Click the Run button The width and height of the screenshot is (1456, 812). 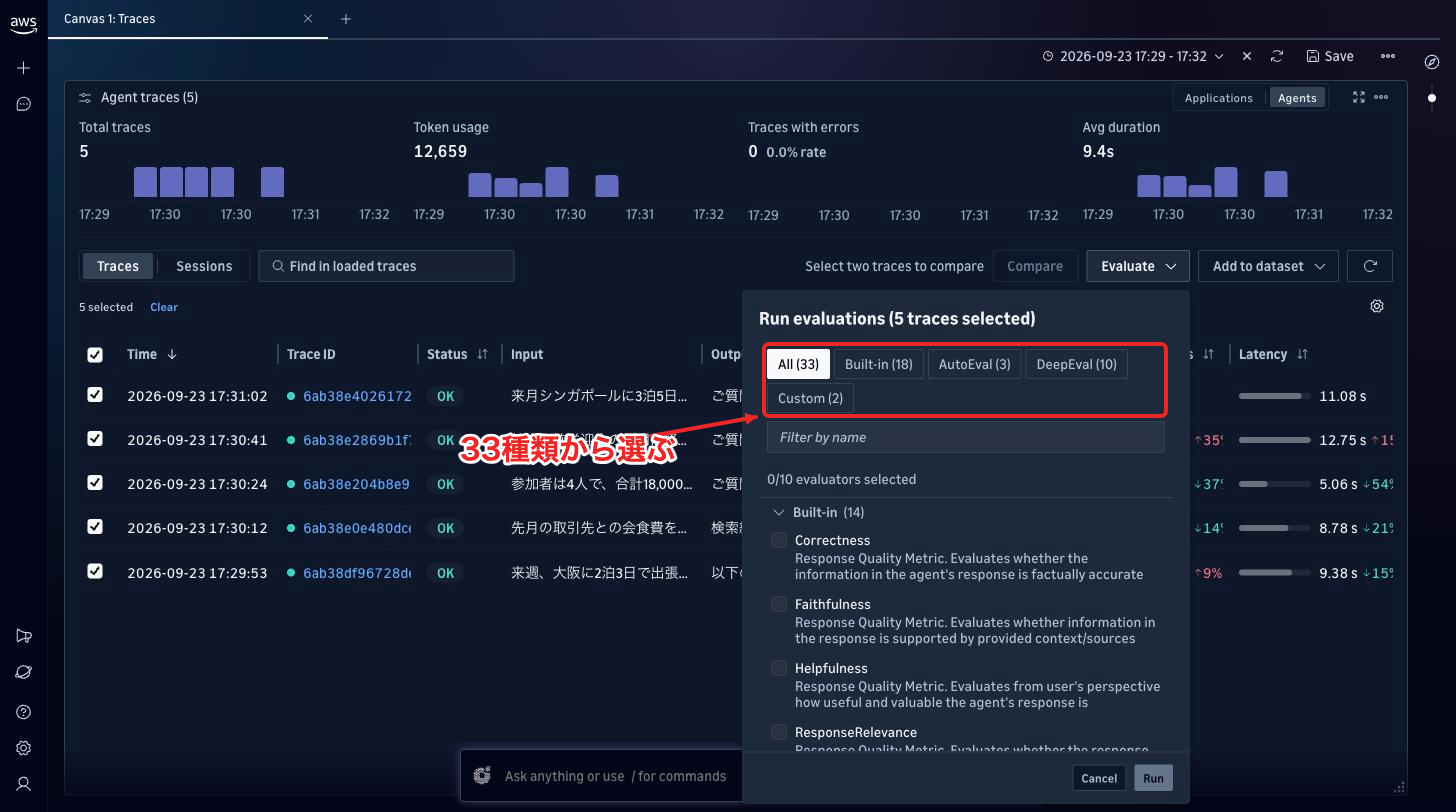tap(1153, 778)
